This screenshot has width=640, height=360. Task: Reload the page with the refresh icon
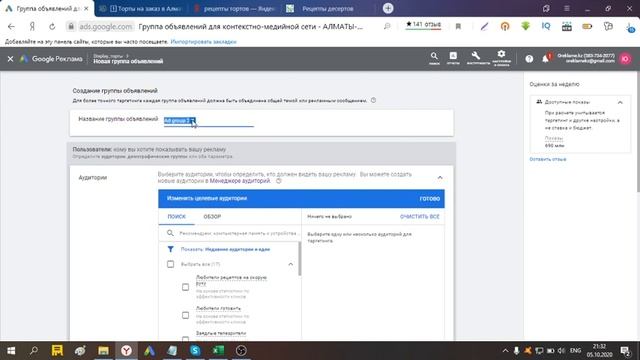(x=52, y=27)
